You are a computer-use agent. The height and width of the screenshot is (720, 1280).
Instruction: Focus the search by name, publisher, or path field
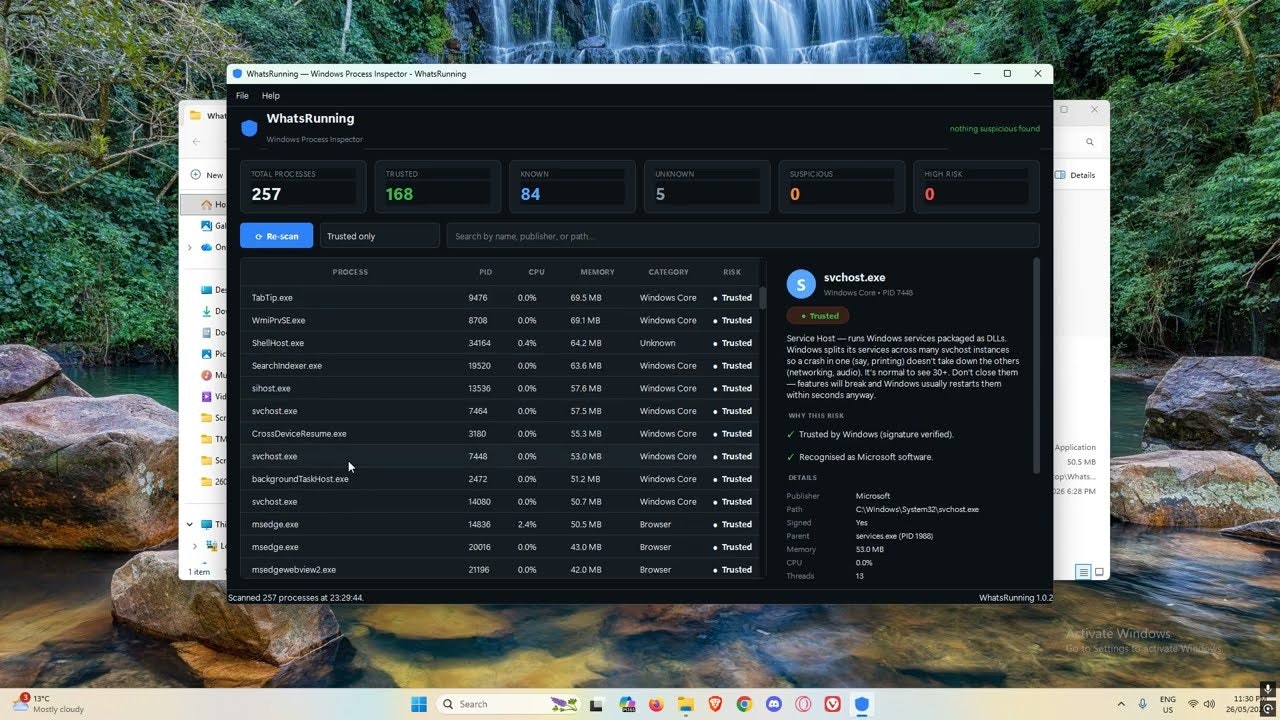743,236
